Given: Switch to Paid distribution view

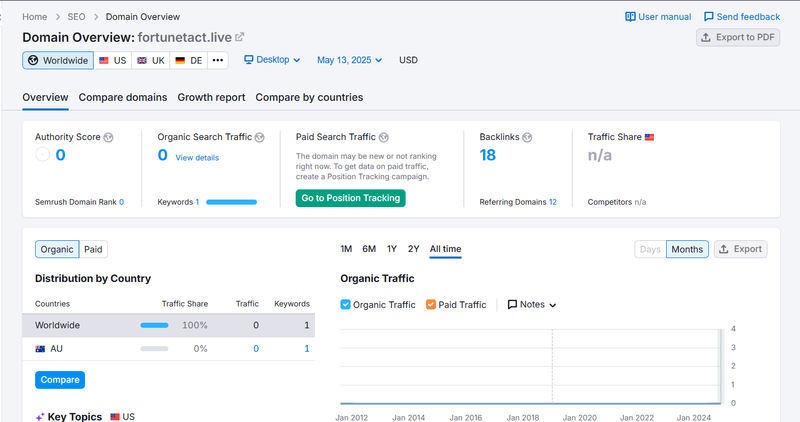Looking at the screenshot, I should (93, 250).
